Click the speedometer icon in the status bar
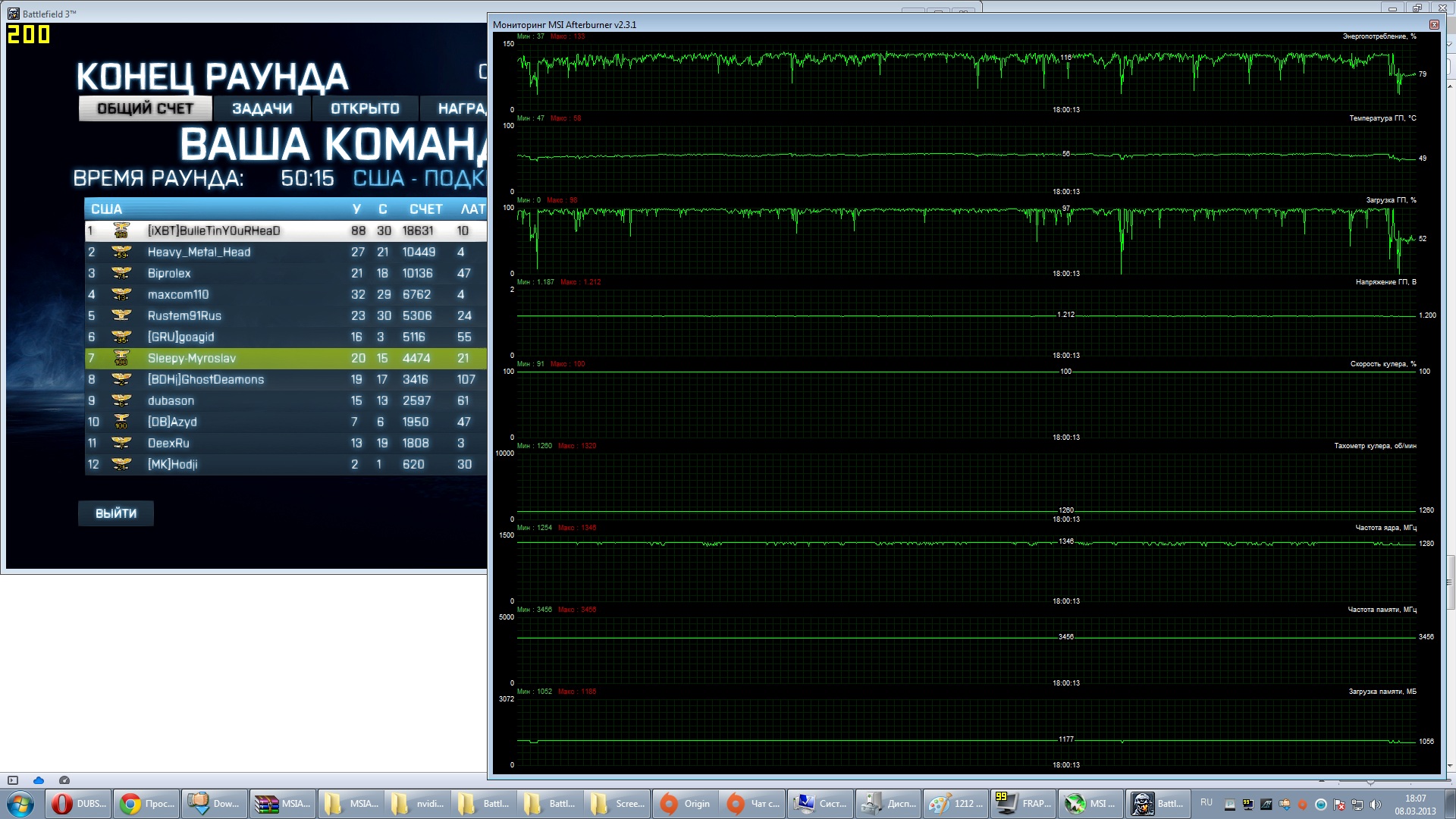 [x=64, y=780]
